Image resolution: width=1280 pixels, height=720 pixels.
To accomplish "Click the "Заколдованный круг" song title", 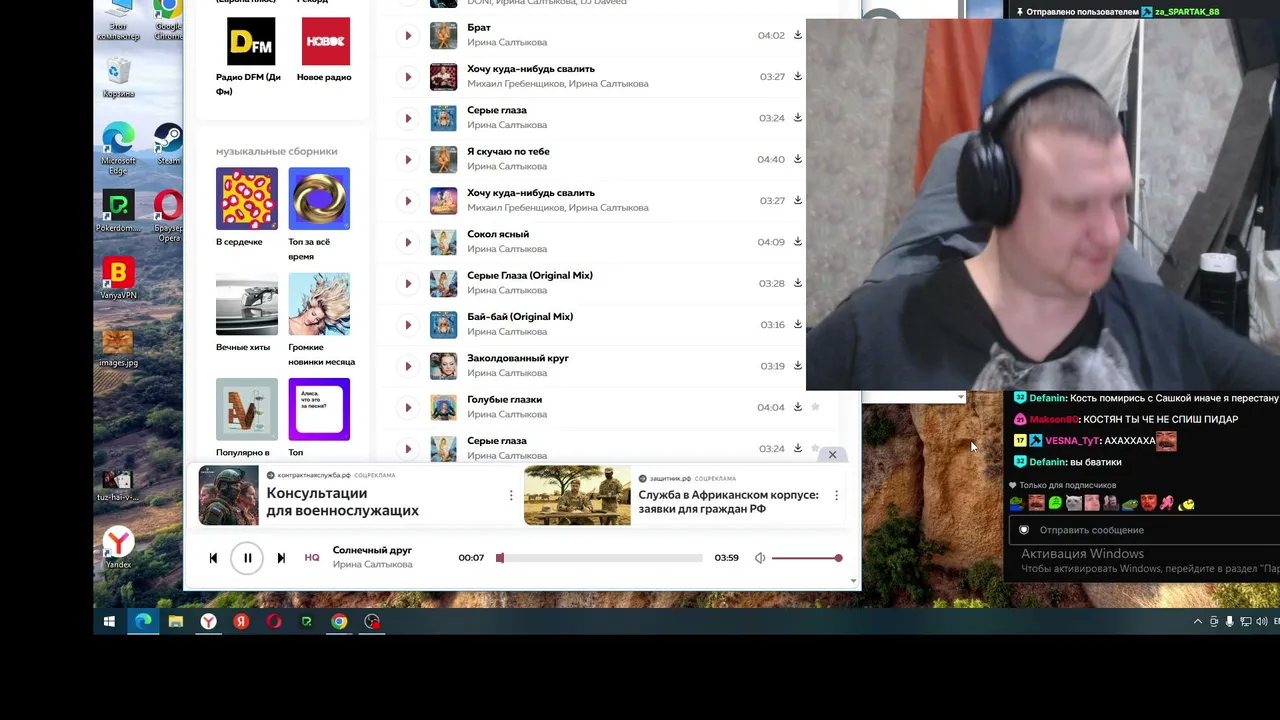I will pos(518,358).
